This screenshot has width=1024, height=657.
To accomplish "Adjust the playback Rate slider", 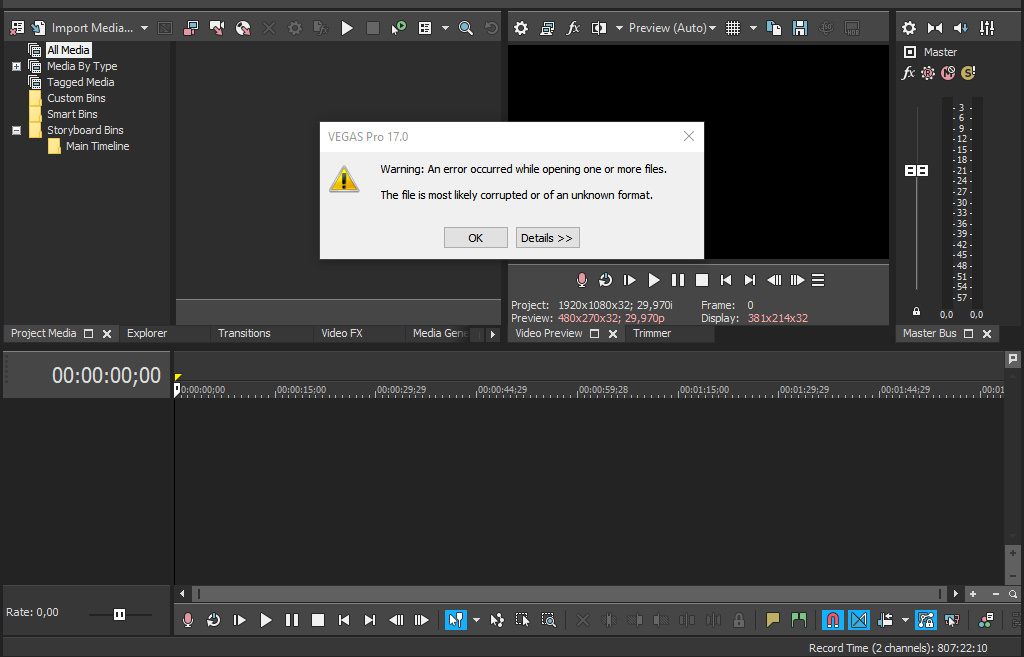I will point(119,615).
